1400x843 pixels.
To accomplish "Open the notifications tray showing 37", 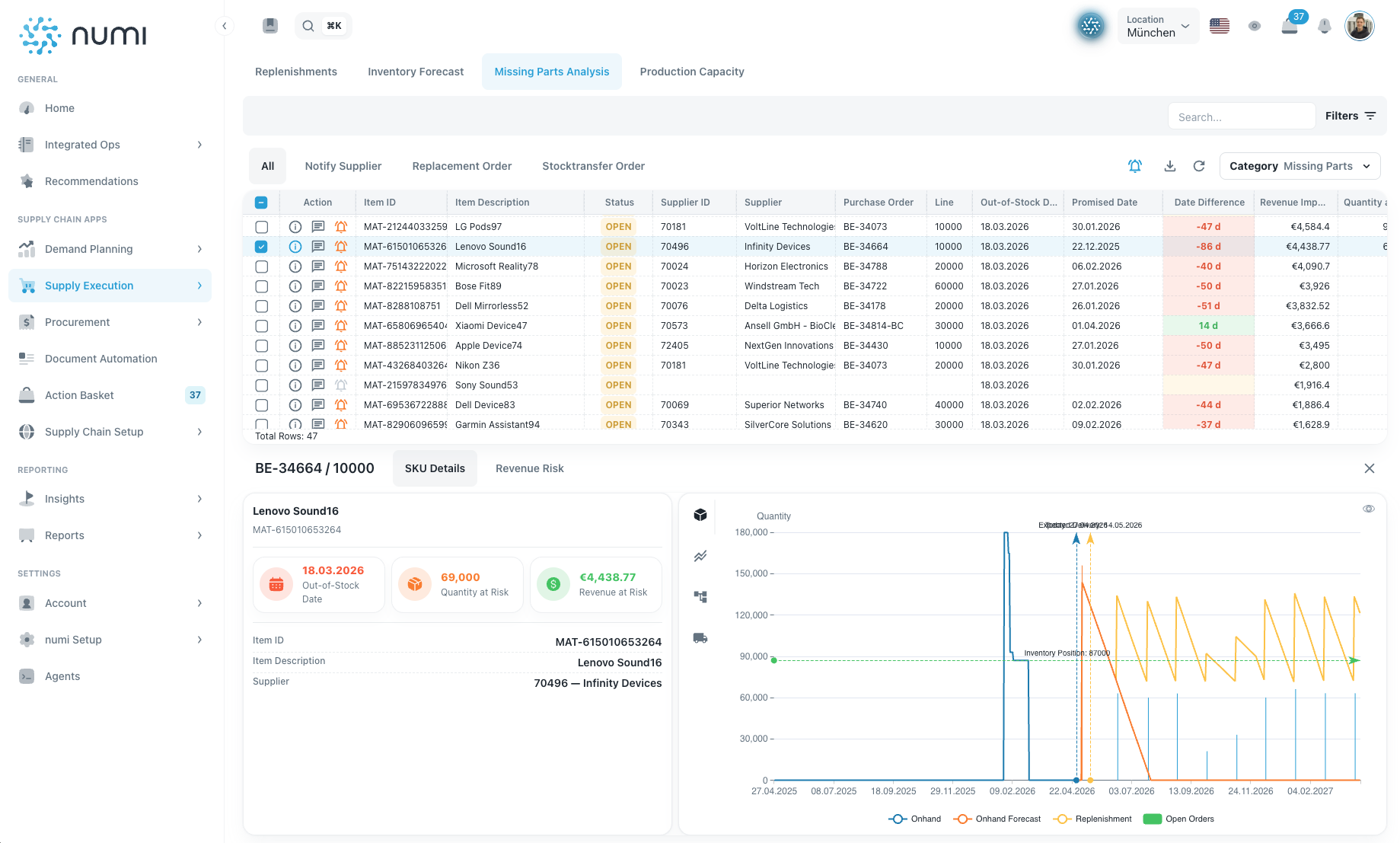I will coord(1290,26).
